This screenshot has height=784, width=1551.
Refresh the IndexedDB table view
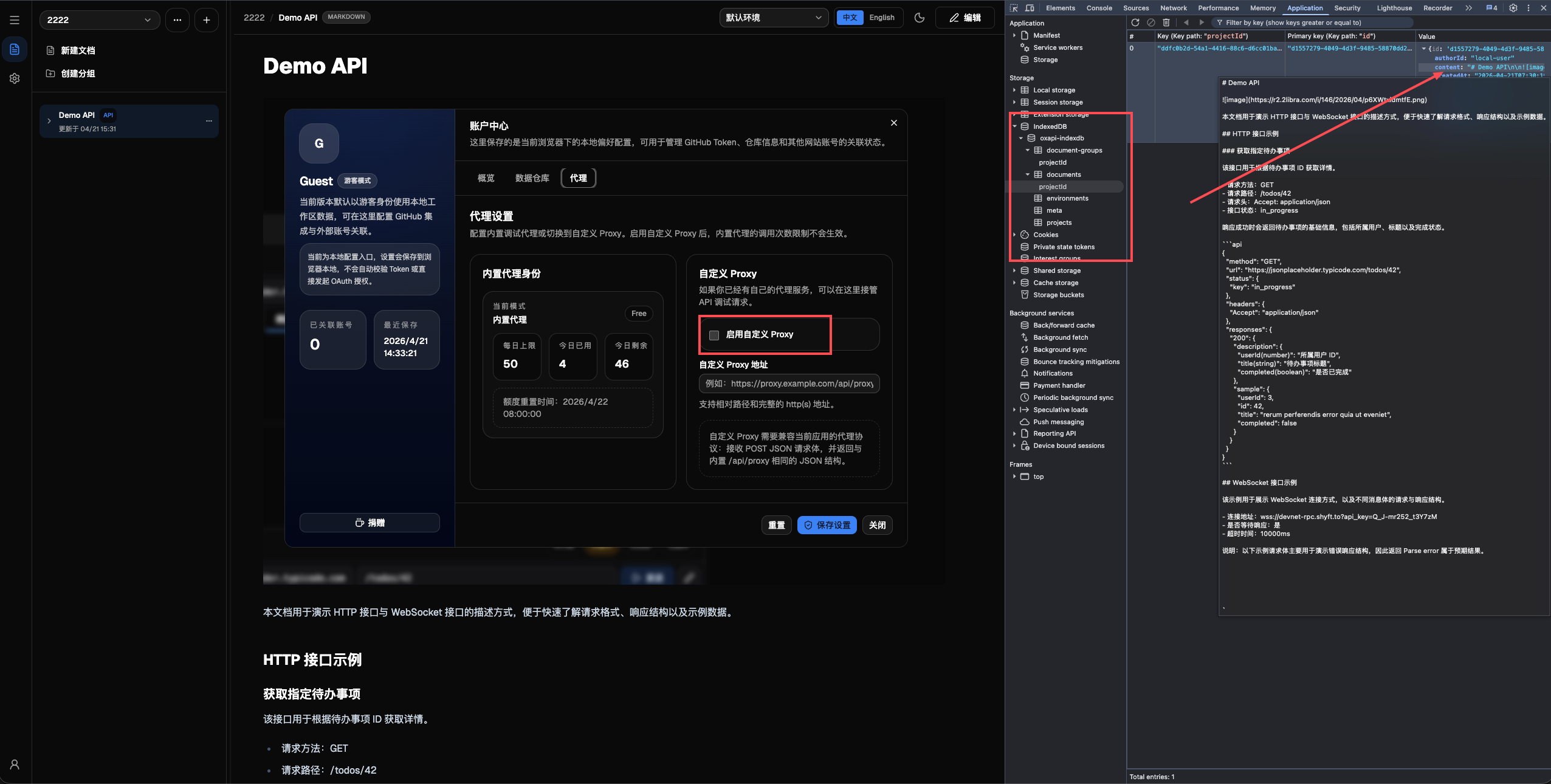(1135, 22)
